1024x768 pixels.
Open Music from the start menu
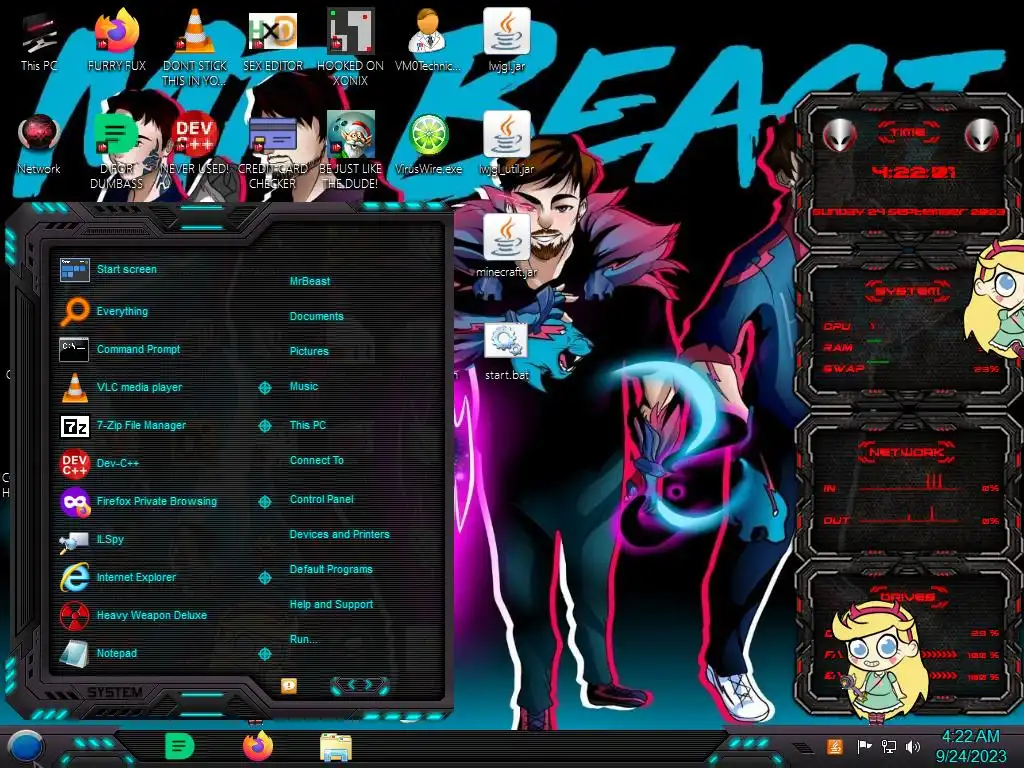304,386
